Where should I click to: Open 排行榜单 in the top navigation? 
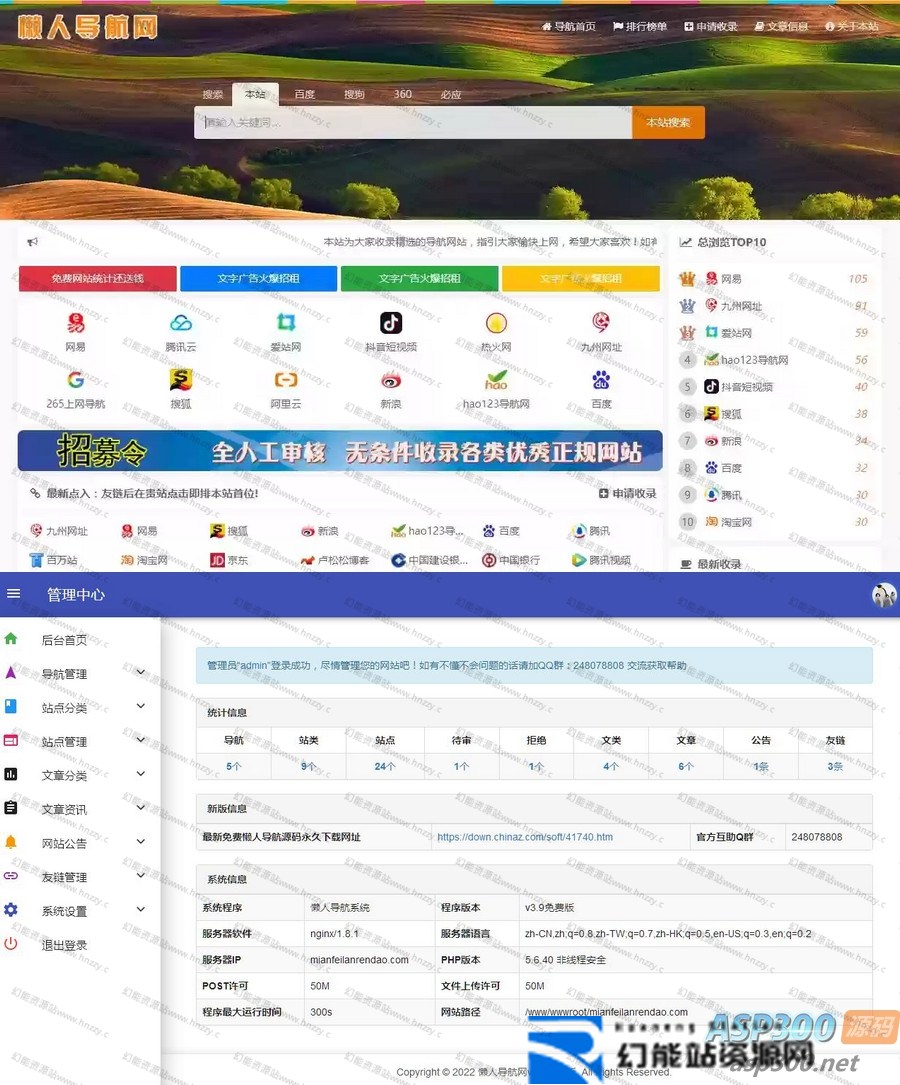point(640,26)
